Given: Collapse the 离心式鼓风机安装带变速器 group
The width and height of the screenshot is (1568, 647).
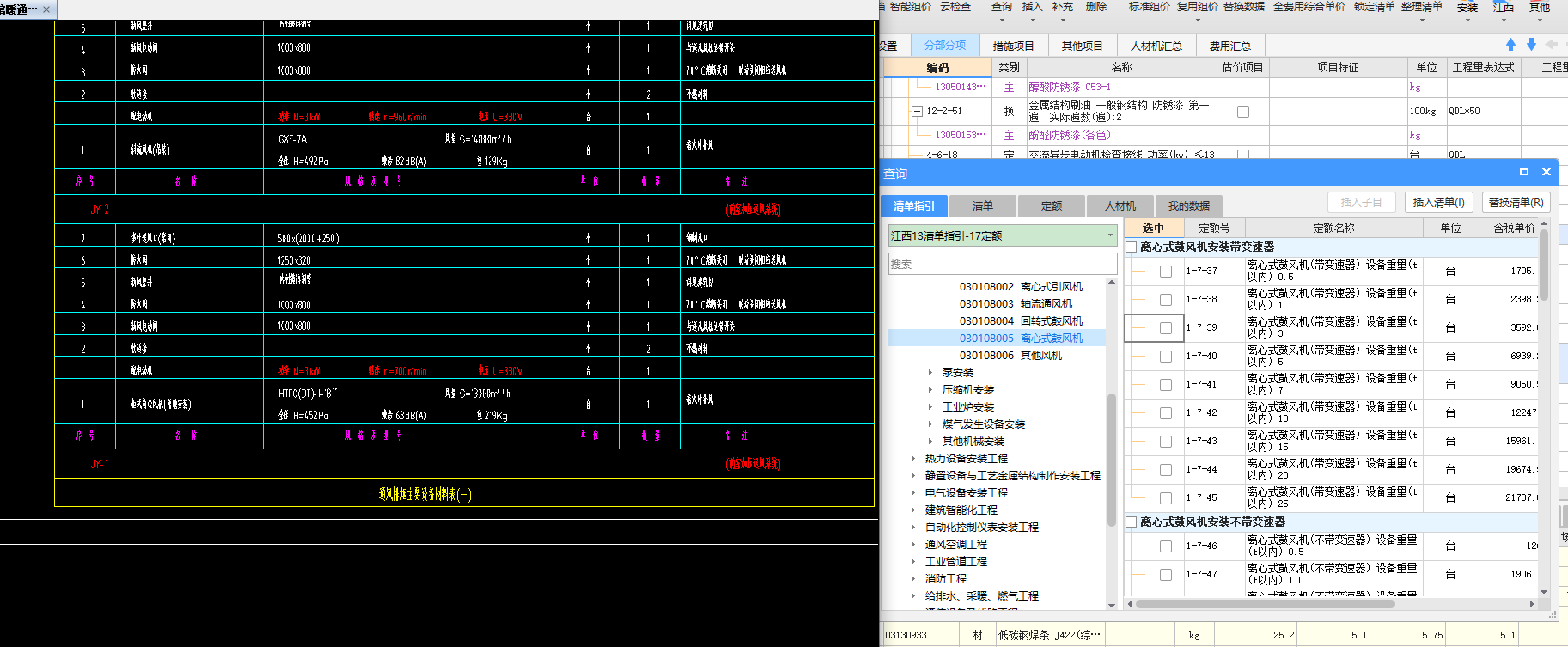Looking at the screenshot, I should coord(1132,247).
